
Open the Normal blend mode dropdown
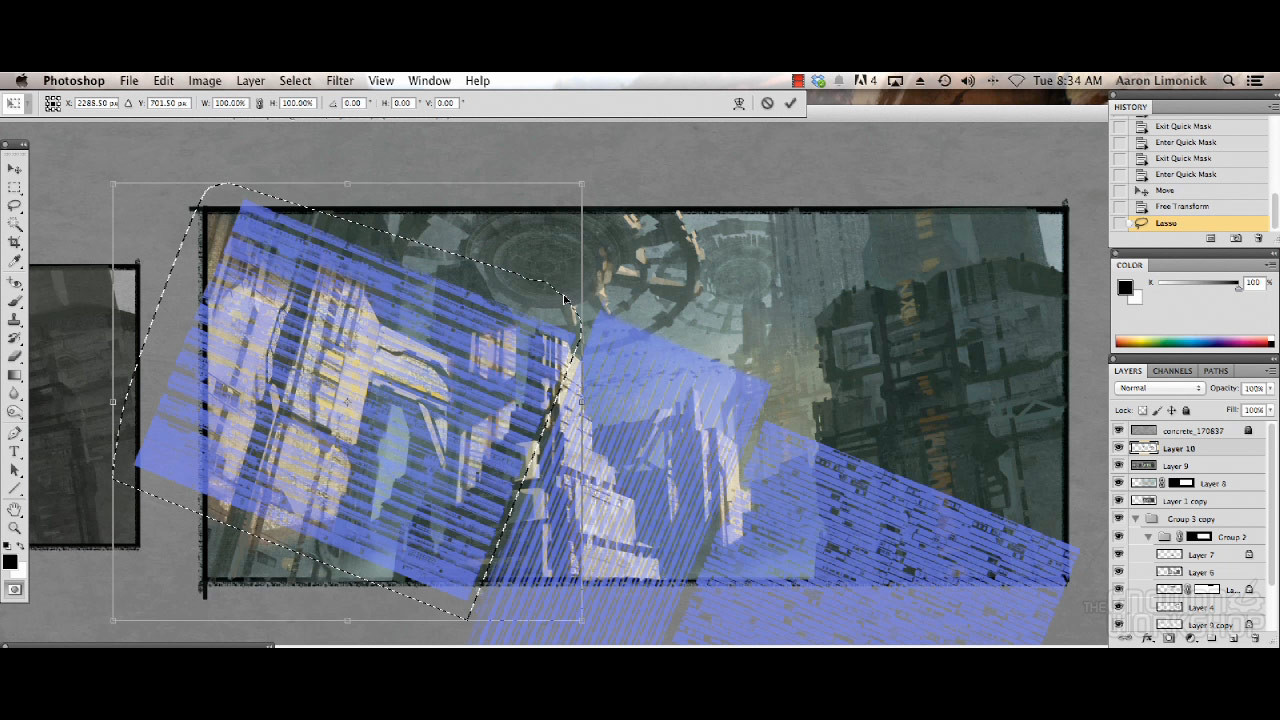pos(1160,388)
